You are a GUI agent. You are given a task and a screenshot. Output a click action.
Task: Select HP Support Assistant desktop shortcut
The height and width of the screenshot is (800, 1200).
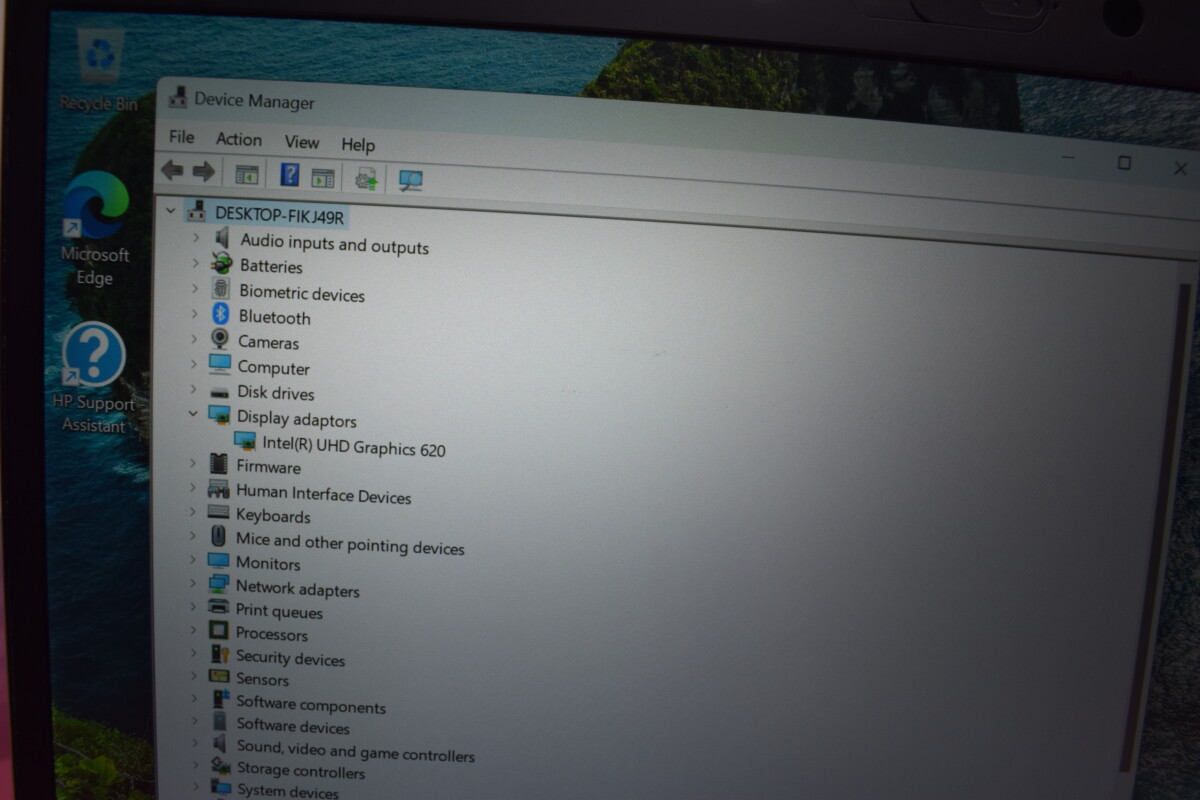94,379
